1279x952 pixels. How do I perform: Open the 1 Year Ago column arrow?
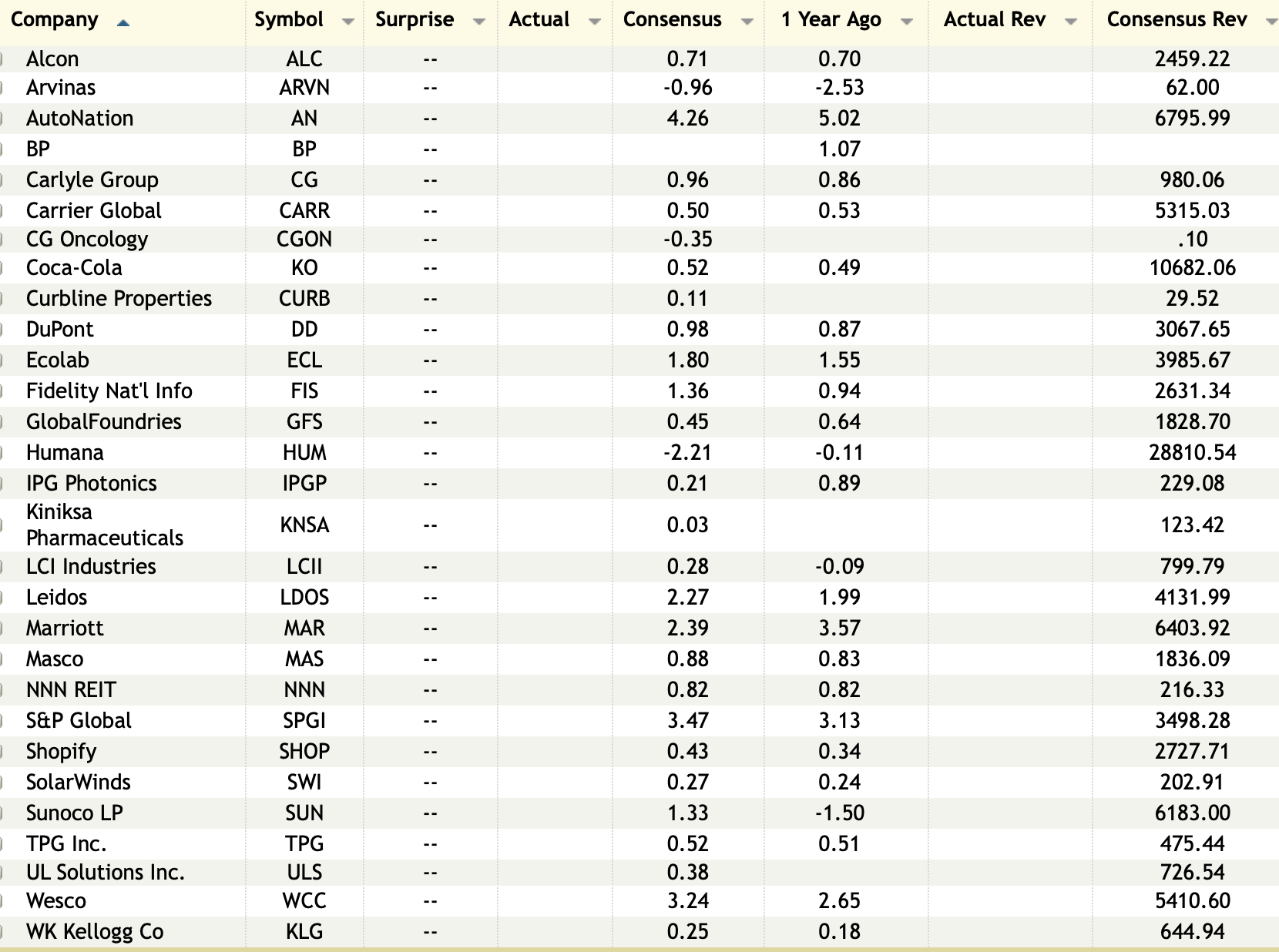(x=907, y=22)
